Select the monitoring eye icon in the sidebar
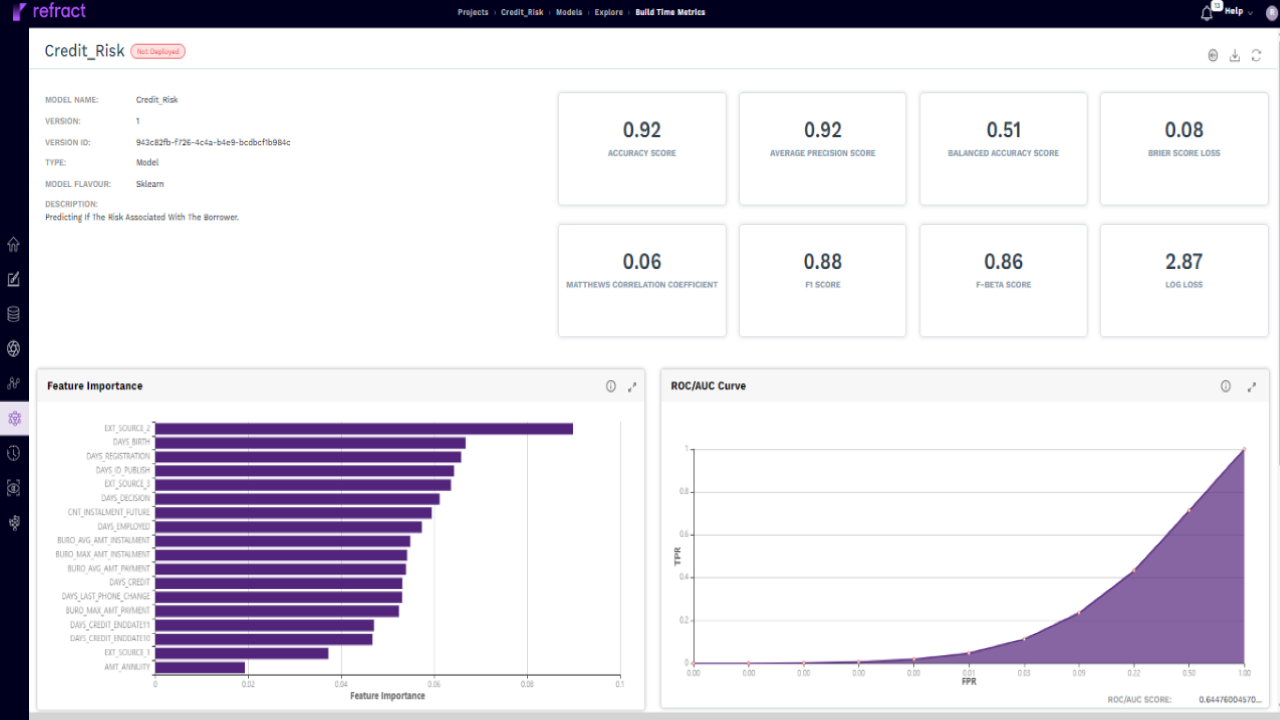This screenshot has width=1280, height=720. click(x=14, y=488)
